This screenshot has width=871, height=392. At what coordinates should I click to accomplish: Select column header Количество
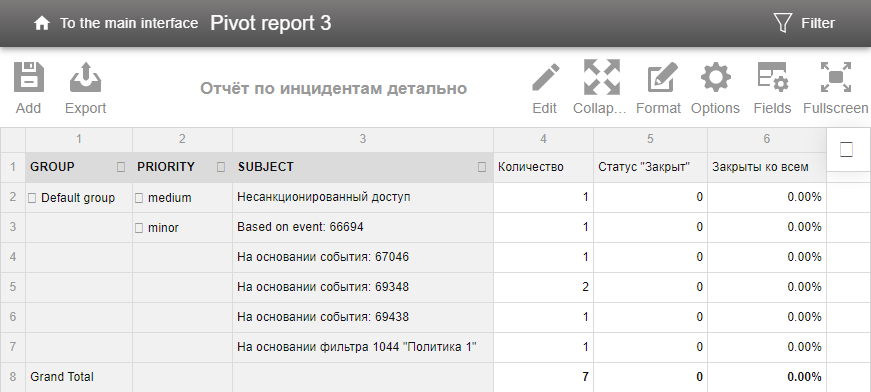(x=543, y=167)
